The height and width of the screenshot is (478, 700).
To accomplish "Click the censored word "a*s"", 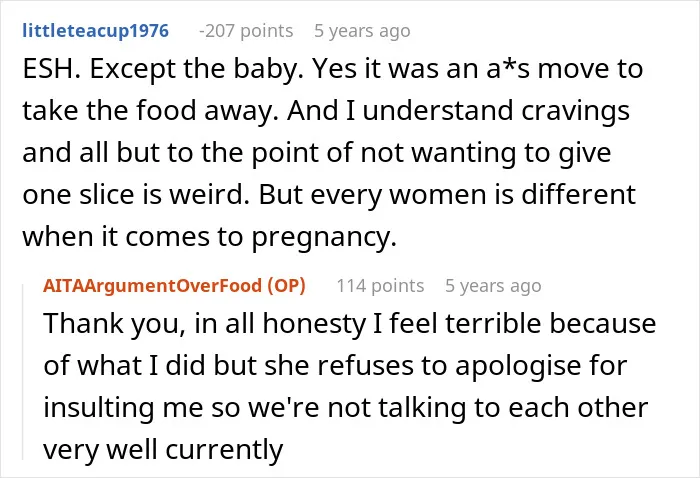I will (x=510, y=69).
